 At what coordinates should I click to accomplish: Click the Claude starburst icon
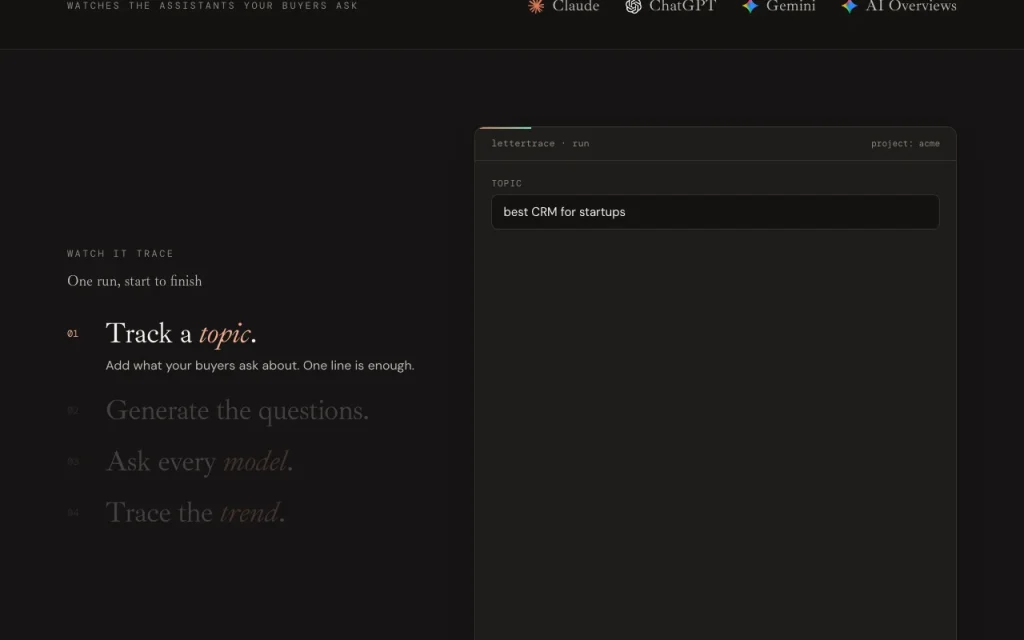coord(536,6)
